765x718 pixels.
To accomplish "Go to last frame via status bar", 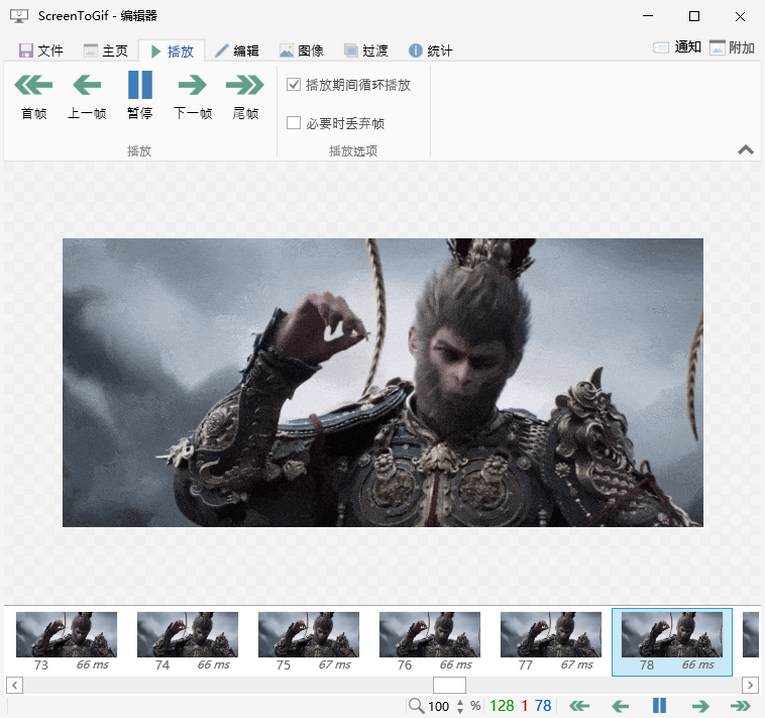I will point(740,706).
